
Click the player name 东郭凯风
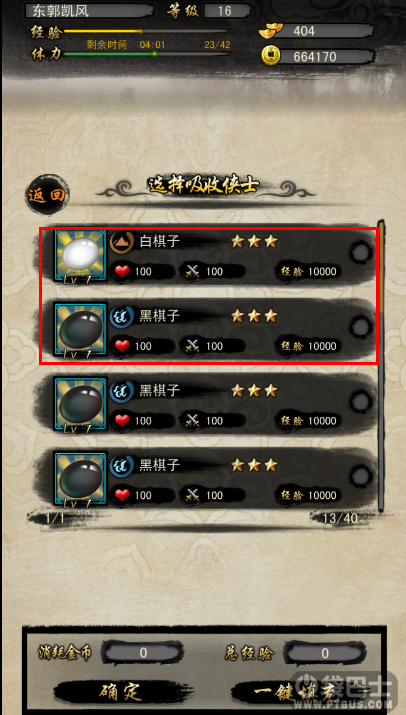coord(62,10)
